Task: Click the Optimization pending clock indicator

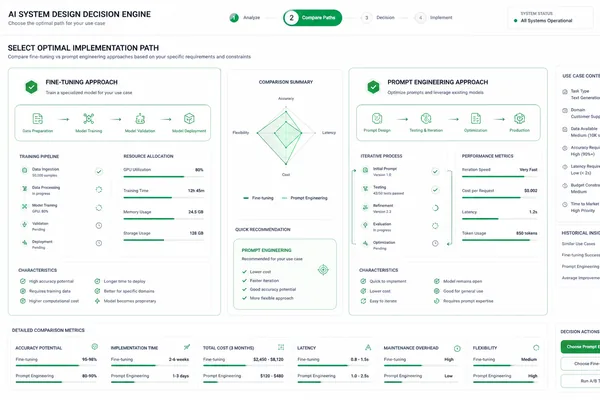Action: 435,243
